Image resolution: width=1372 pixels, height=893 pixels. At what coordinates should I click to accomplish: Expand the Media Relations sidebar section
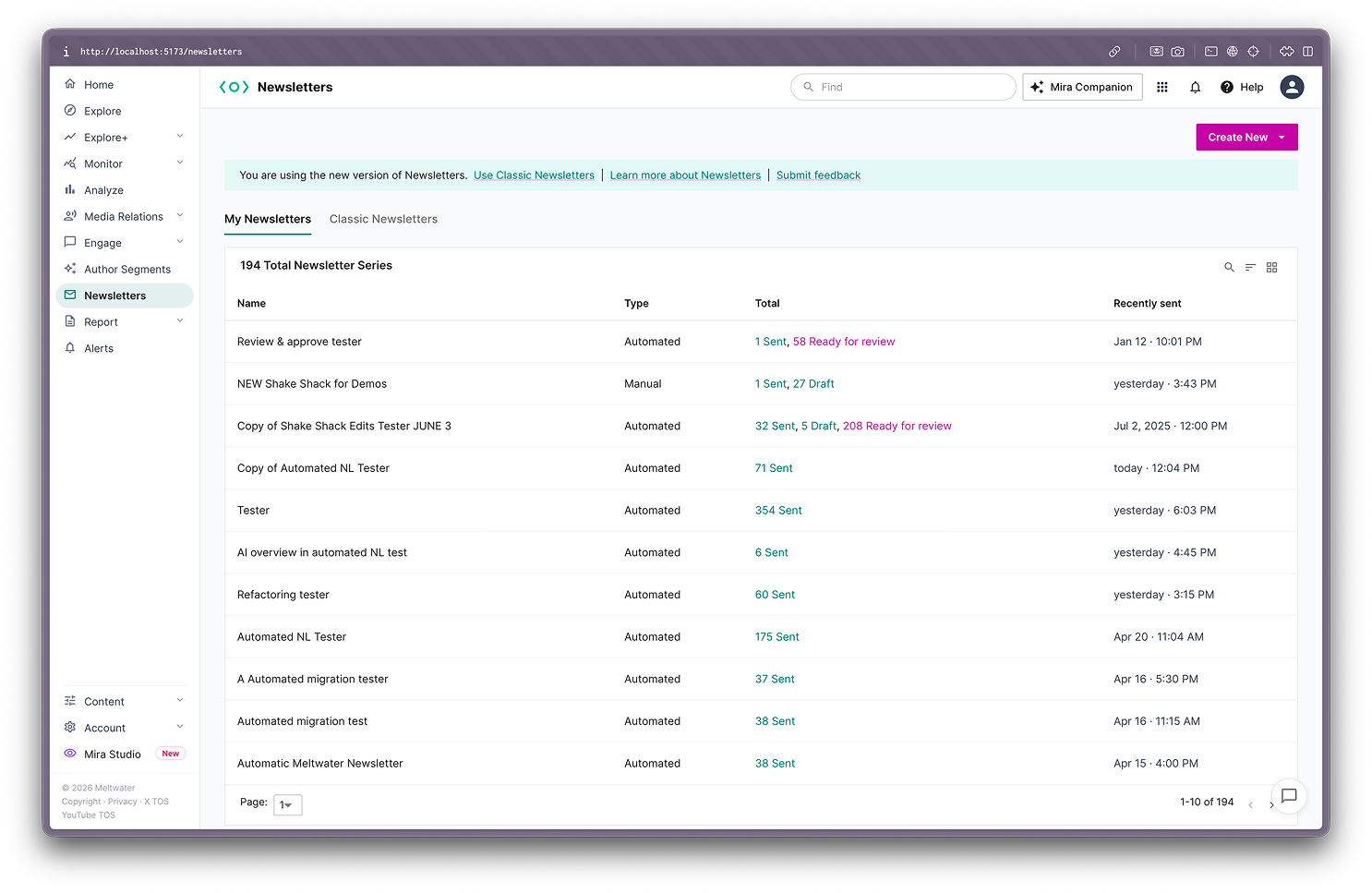tap(180, 215)
